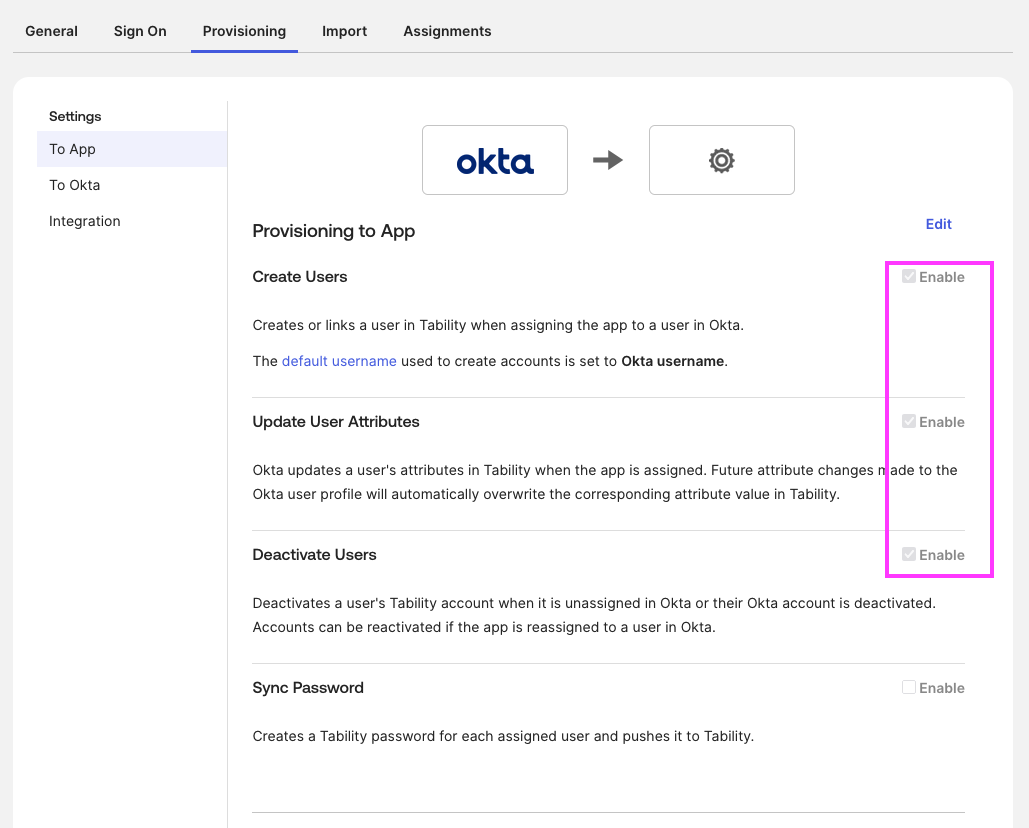The height and width of the screenshot is (828, 1029).
Task: Select To App in Settings sidebar
Action: point(73,149)
